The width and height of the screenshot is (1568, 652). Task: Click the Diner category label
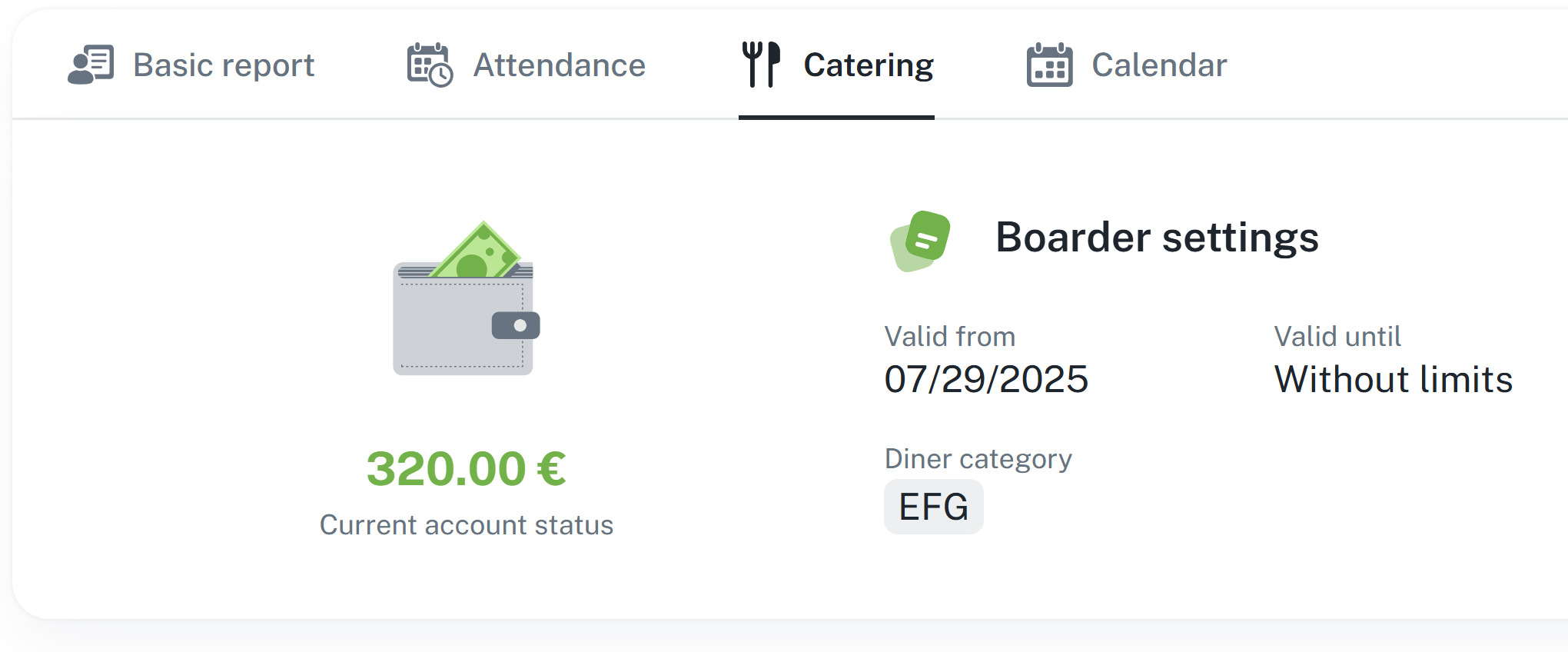[x=978, y=459]
